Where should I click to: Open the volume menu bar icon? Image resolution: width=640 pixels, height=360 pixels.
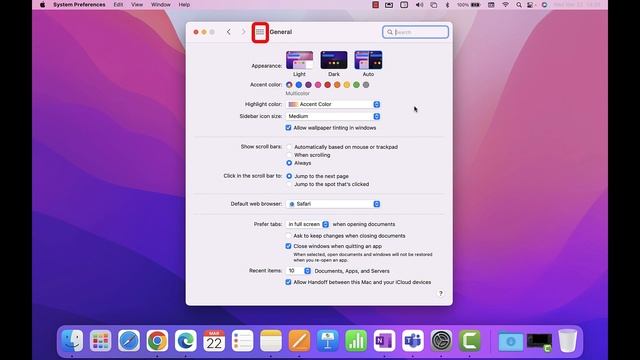[419, 5]
